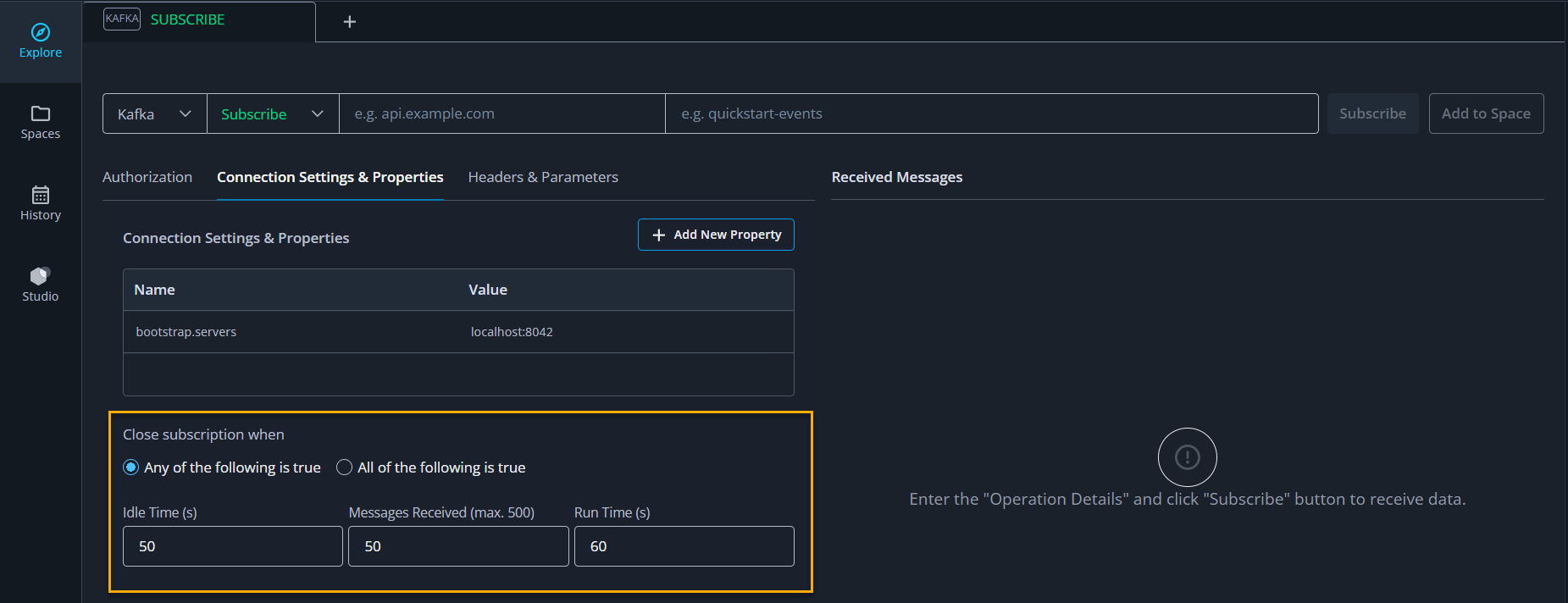Click the quickstart-events topic input field
Viewport: 1568px width, 603px height.
click(992, 113)
